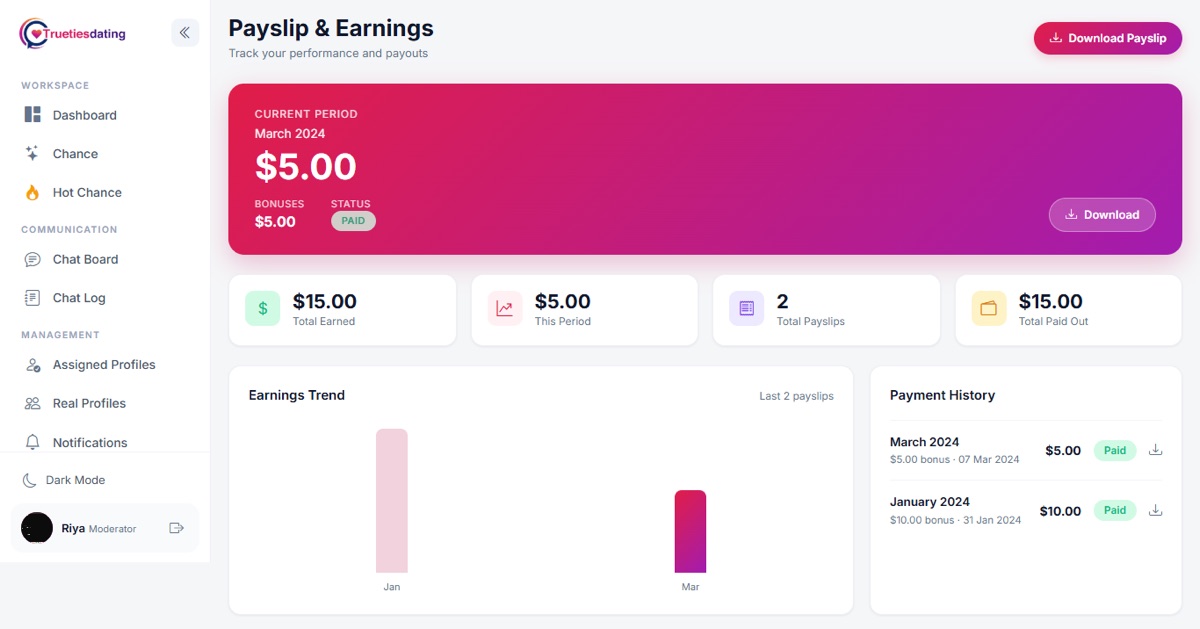Image resolution: width=1200 pixels, height=629 pixels.
Task: Click the Download Payslip button
Action: click(1108, 38)
